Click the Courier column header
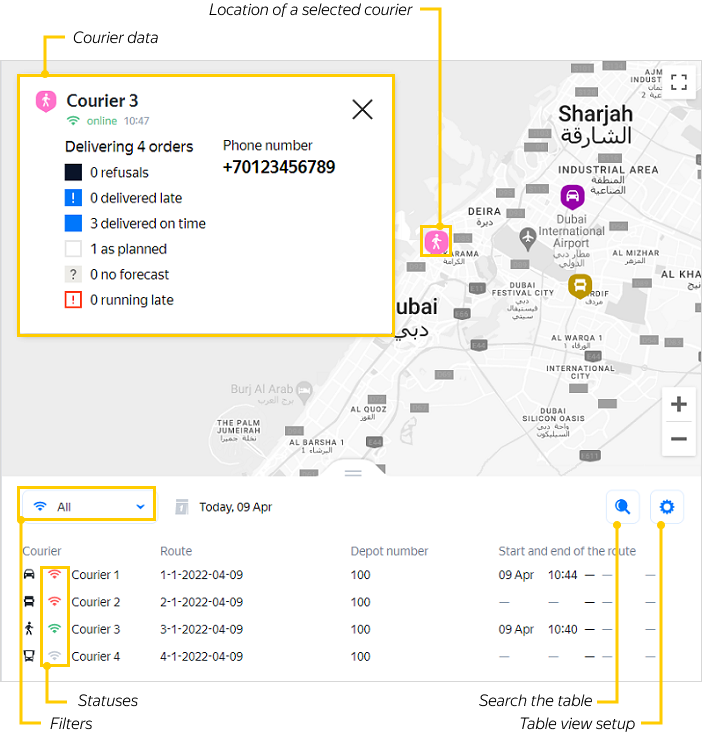This screenshot has height=733, width=702. (x=42, y=551)
